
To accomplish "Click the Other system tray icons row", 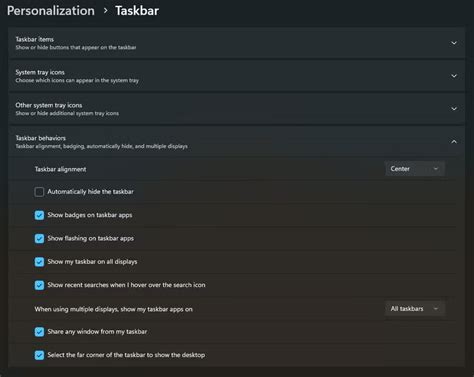I will pos(236,109).
